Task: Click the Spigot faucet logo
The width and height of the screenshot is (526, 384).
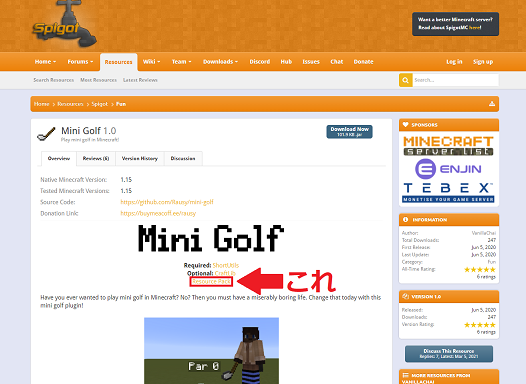Action: (x=64, y=24)
